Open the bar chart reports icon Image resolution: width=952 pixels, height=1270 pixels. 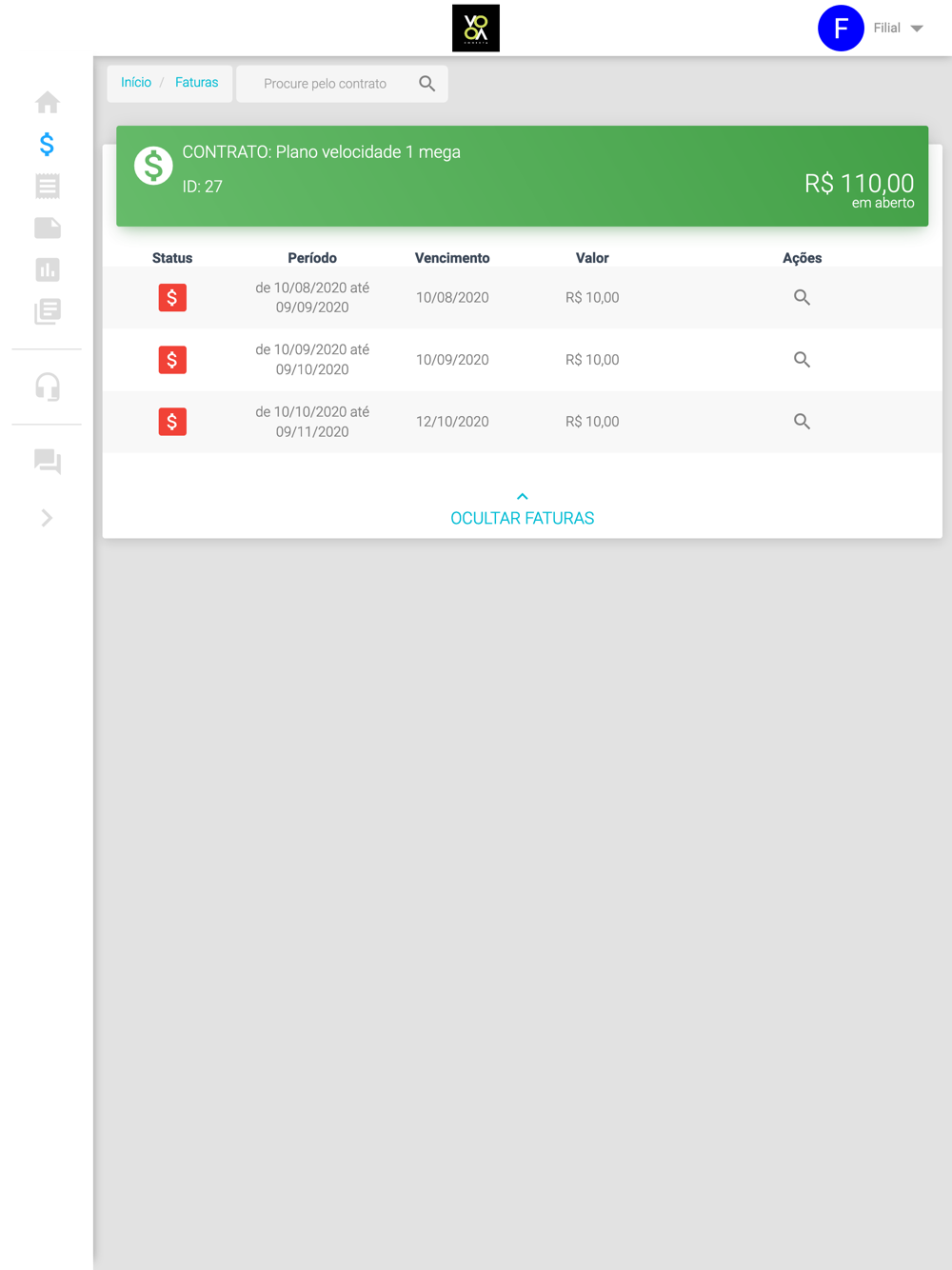tap(47, 269)
